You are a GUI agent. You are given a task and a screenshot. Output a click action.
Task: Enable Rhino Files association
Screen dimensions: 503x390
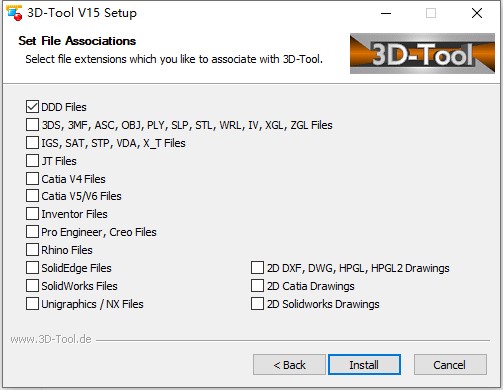(32, 250)
